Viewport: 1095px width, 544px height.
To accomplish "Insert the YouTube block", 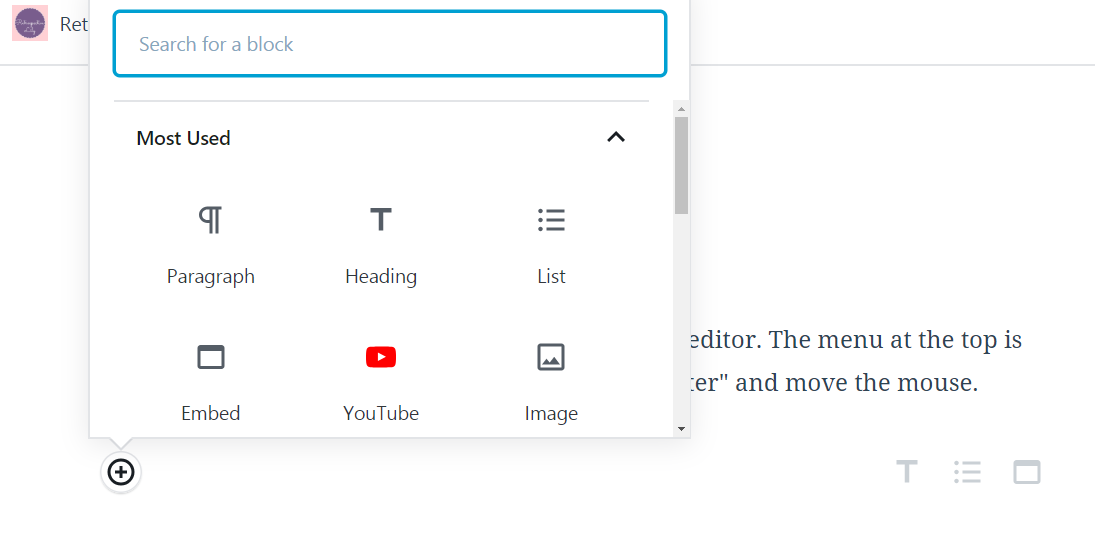I will (381, 383).
